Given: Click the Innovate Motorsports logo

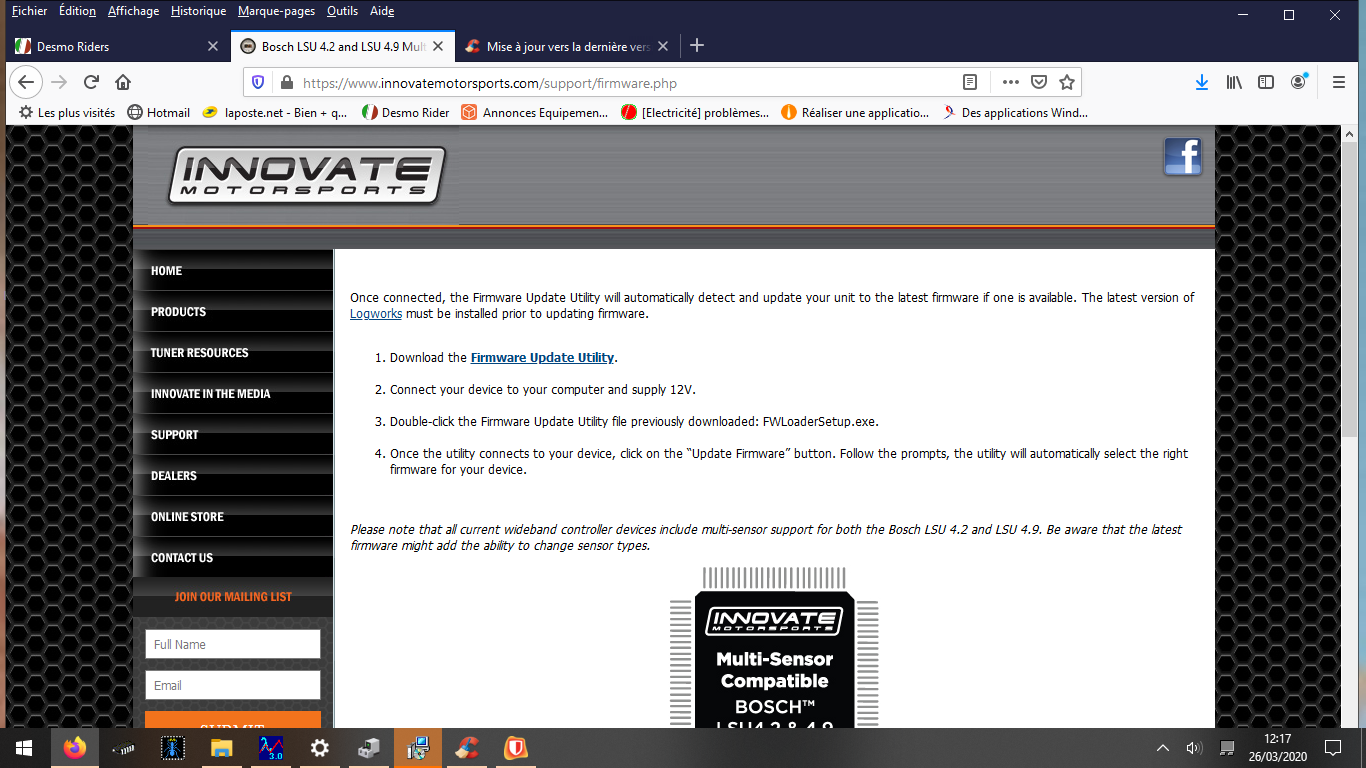Looking at the screenshot, I should [306, 176].
